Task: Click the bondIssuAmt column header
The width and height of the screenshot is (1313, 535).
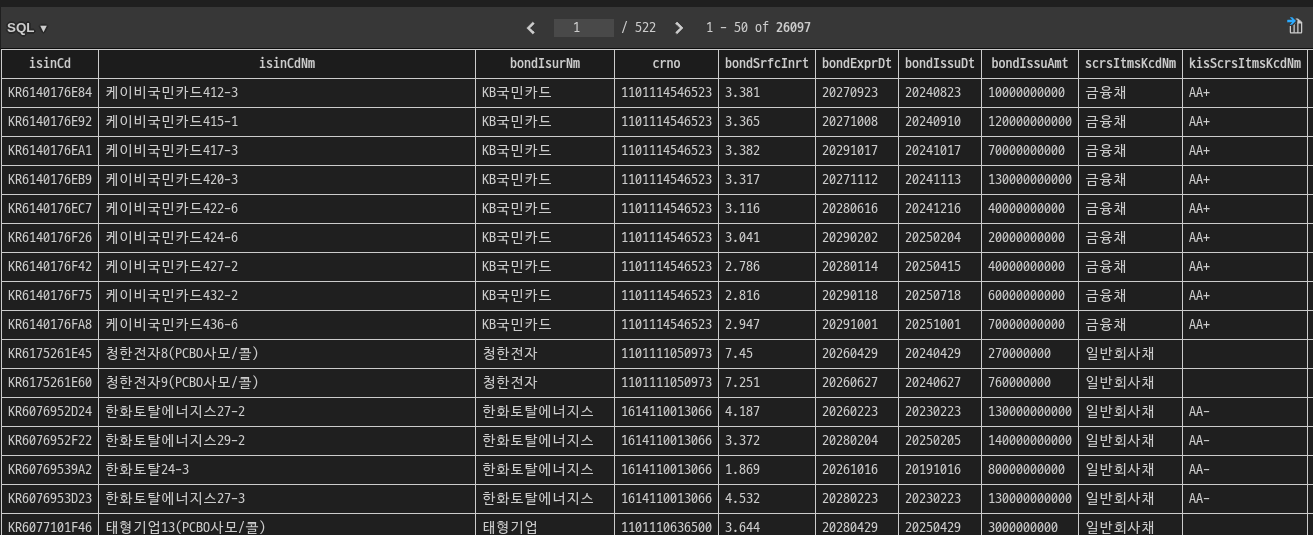Action: 1029,64
